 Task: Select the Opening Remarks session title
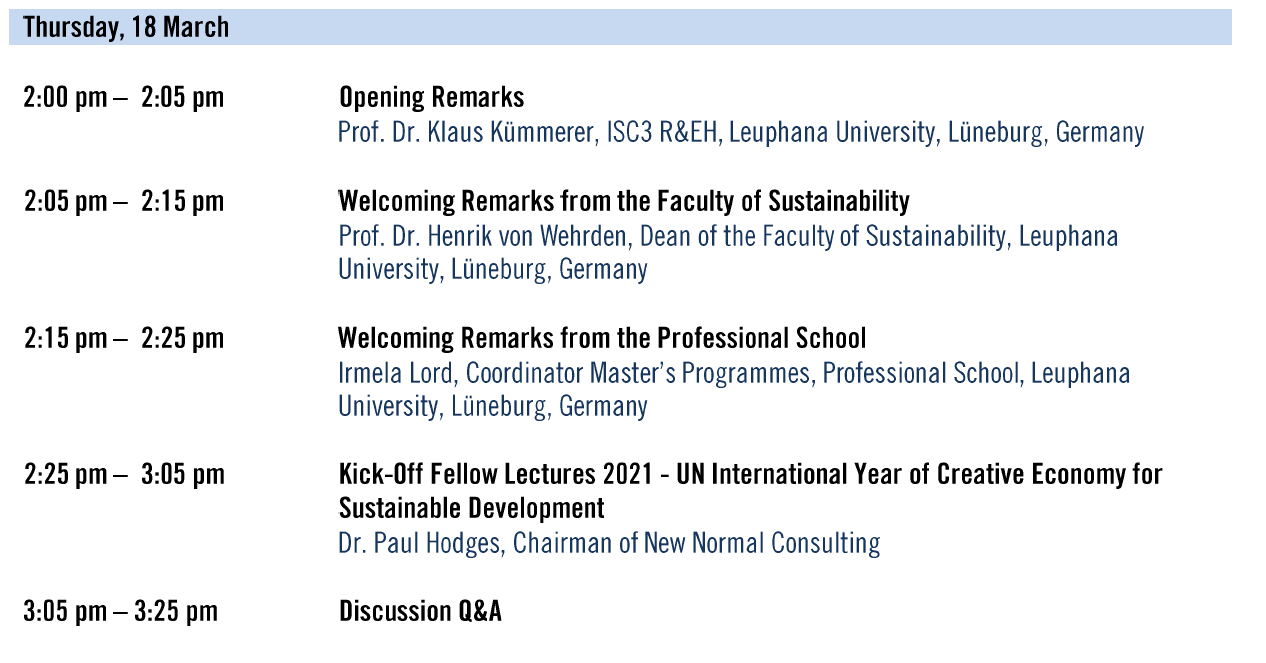[x=431, y=98]
